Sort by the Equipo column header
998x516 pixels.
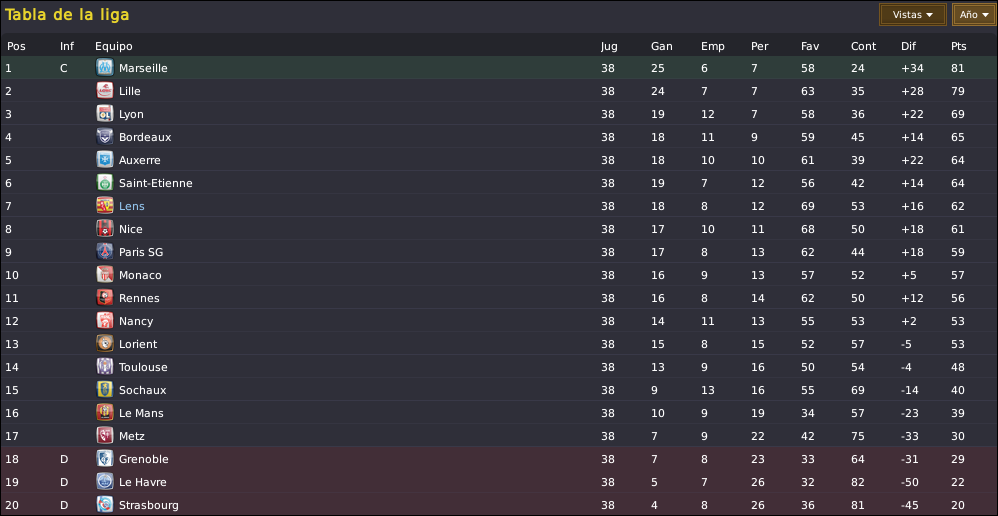(114, 46)
